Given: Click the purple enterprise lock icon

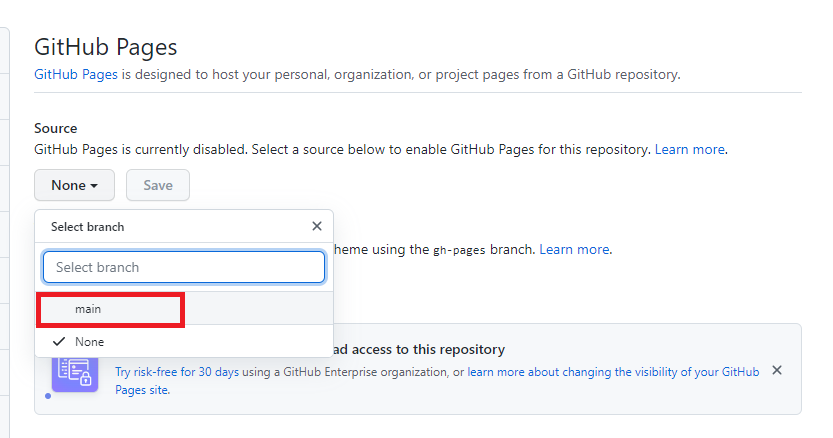Looking at the screenshot, I should [x=75, y=370].
